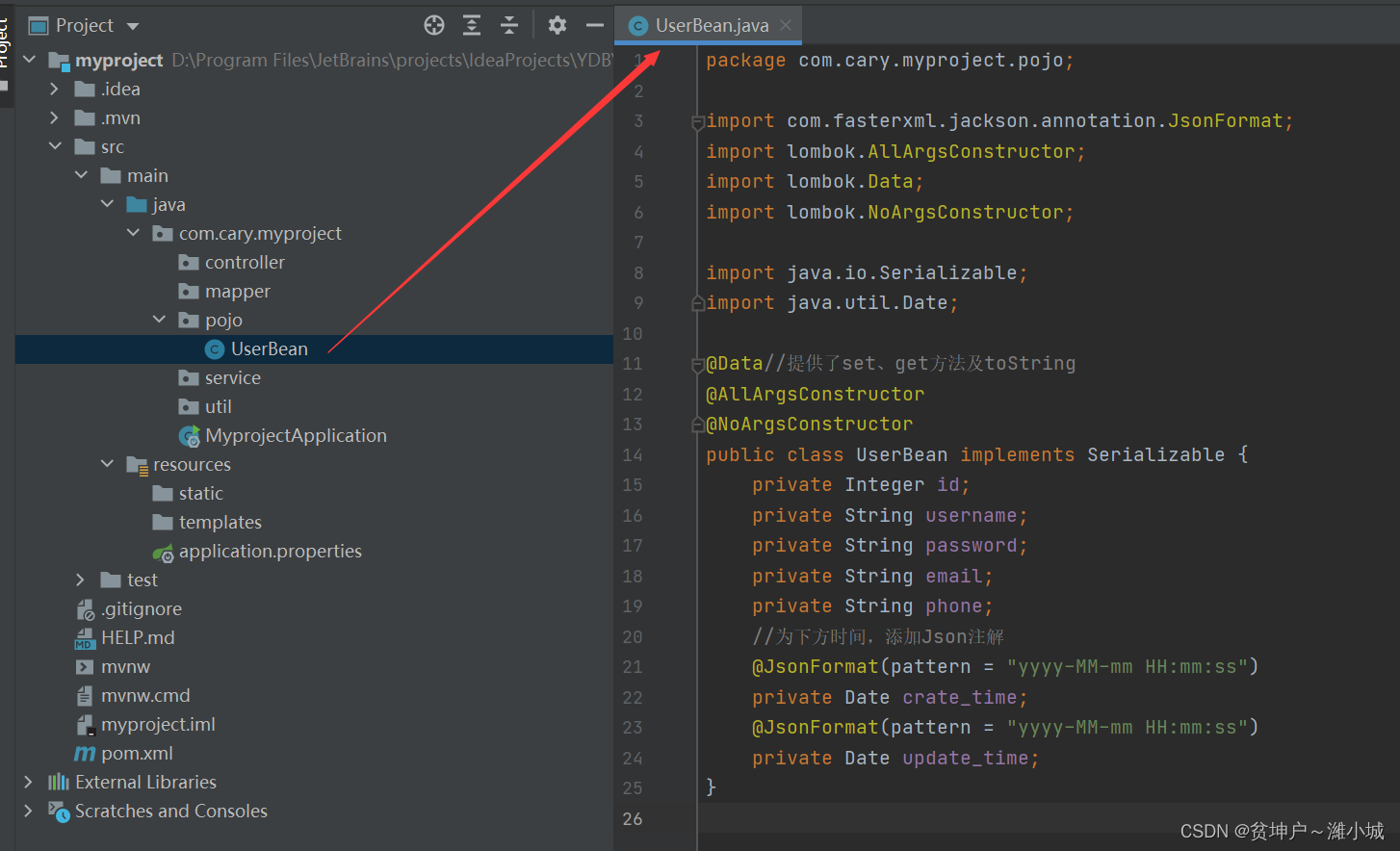
Task: Click the application.properties Spring leaf icon
Action: pyautogui.click(x=164, y=553)
